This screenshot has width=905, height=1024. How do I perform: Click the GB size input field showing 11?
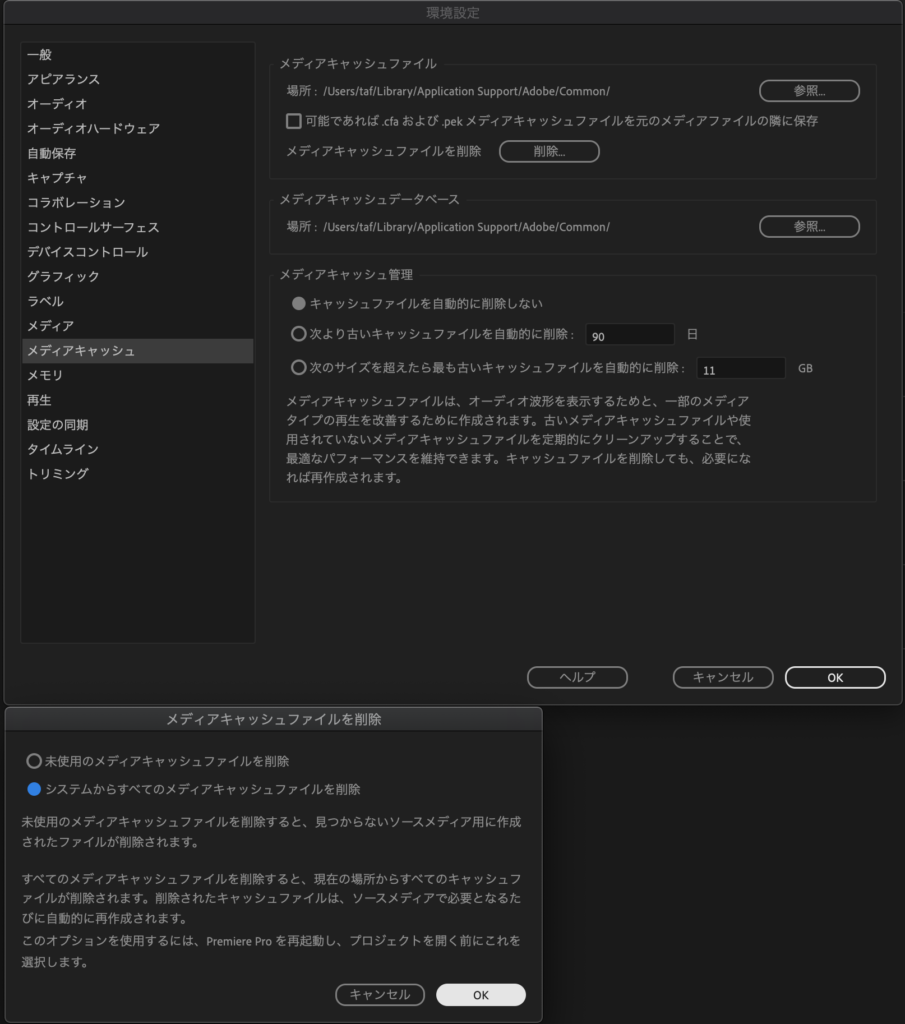(x=740, y=369)
